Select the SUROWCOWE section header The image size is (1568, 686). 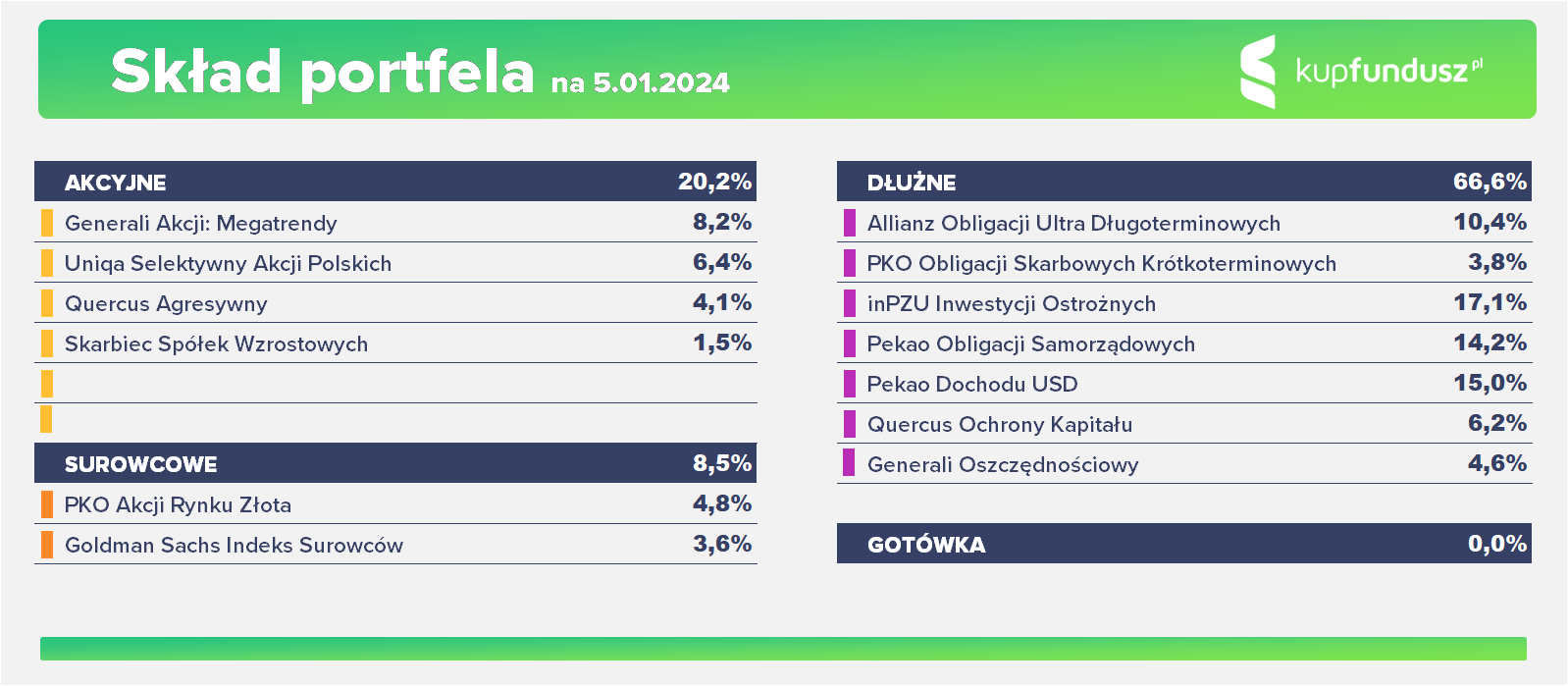coord(141,464)
